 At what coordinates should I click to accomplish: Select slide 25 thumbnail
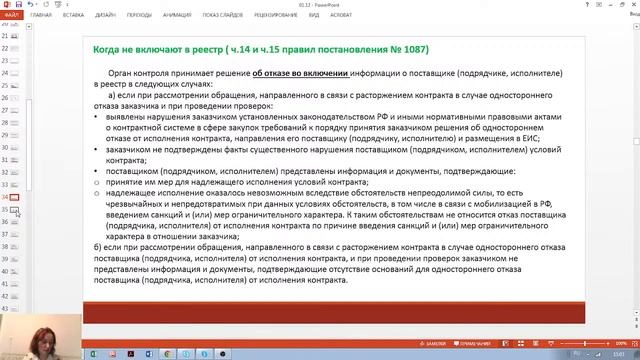pos(14,86)
